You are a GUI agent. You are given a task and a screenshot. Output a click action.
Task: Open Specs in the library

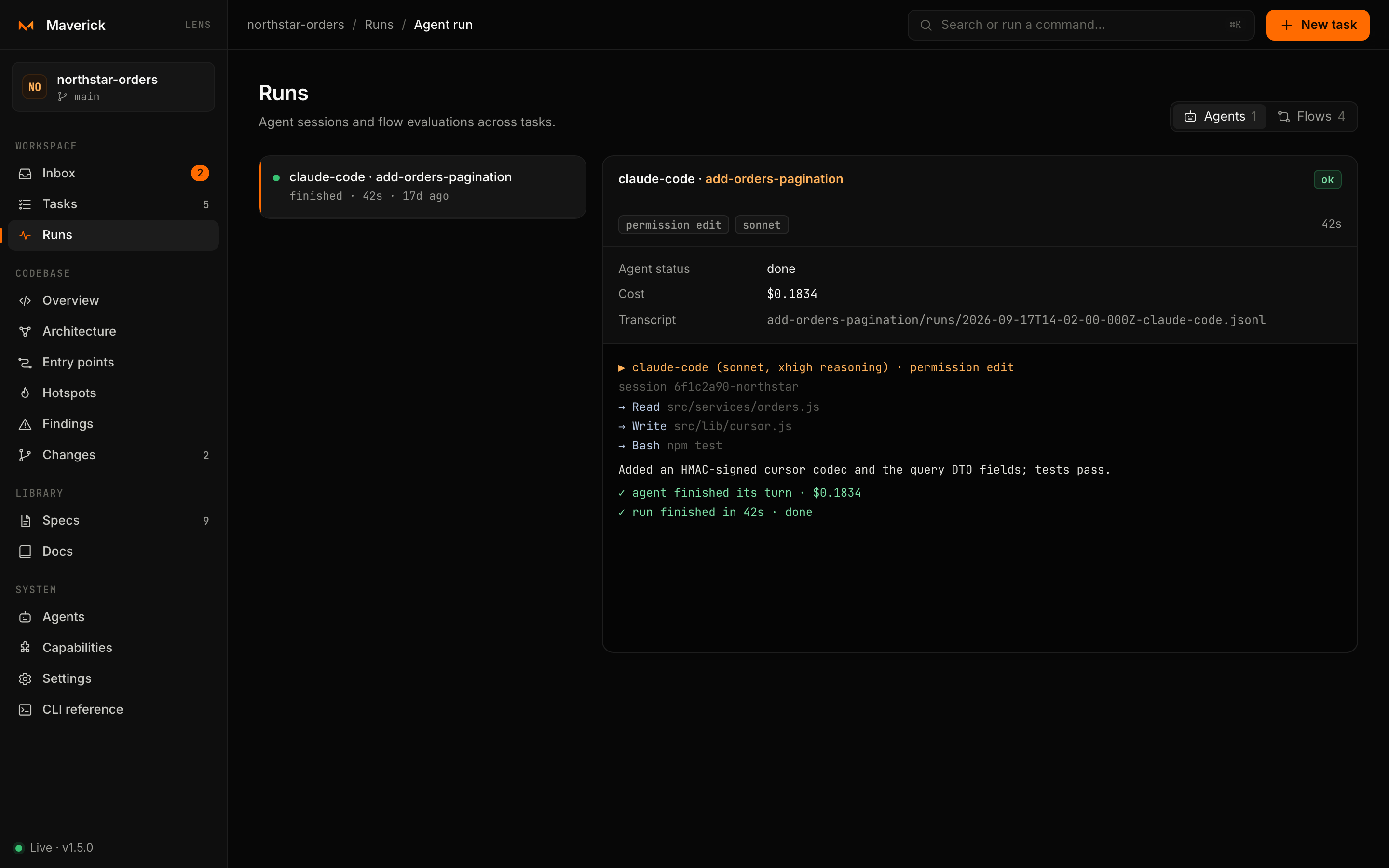point(113,520)
